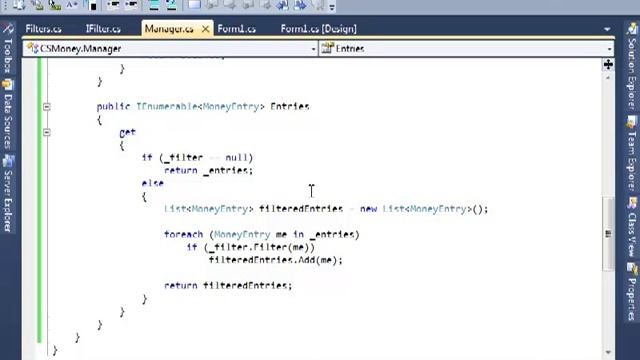Image resolution: width=640 pixels, height=360 pixels.
Task: Uncomment the selected lines icon
Action: (x=171, y=5)
